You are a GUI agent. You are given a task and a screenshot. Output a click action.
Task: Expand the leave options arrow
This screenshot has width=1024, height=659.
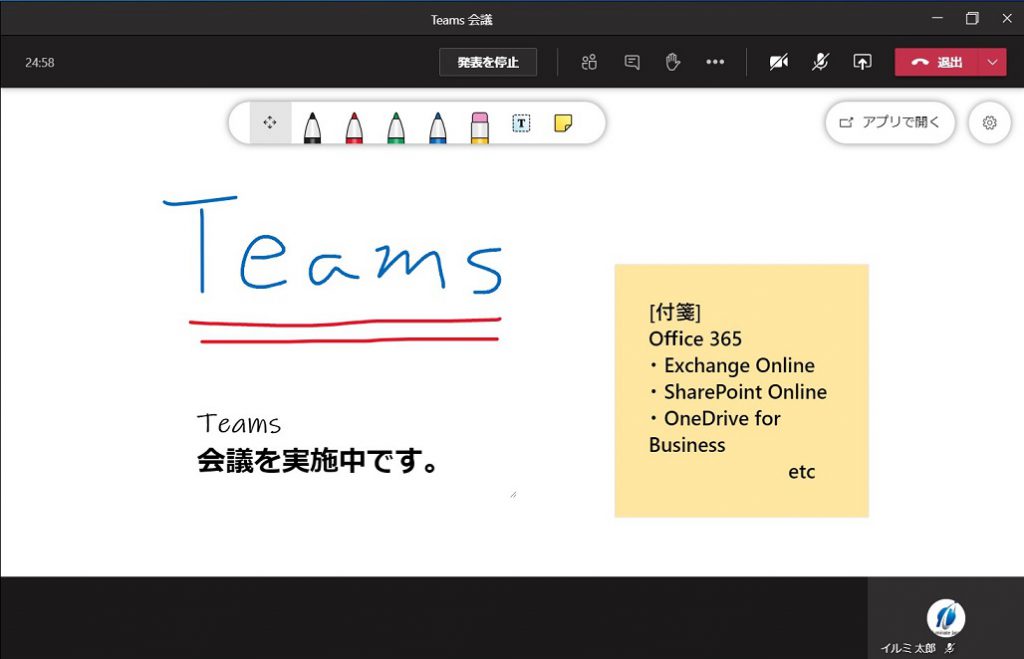tap(993, 62)
